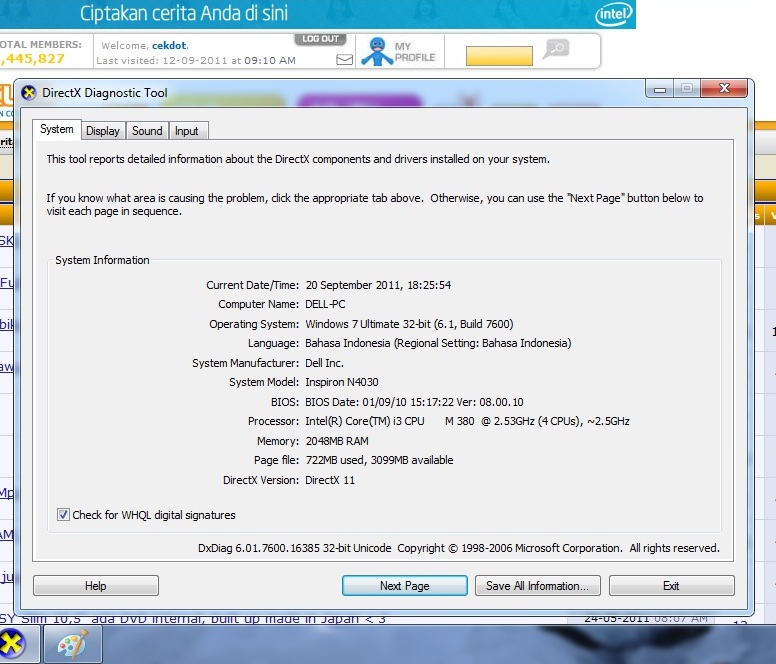This screenshot has height=664, width=776.
Task: Click the DirectX icon in the title bar
Action: [29, 93]
